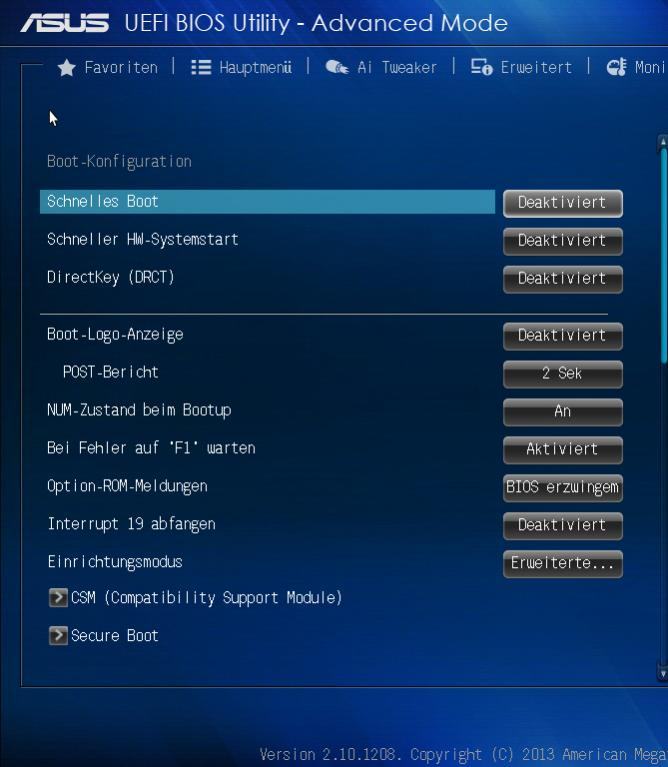Click the Erweitert settings icon
668x767 pixels.
481,67
